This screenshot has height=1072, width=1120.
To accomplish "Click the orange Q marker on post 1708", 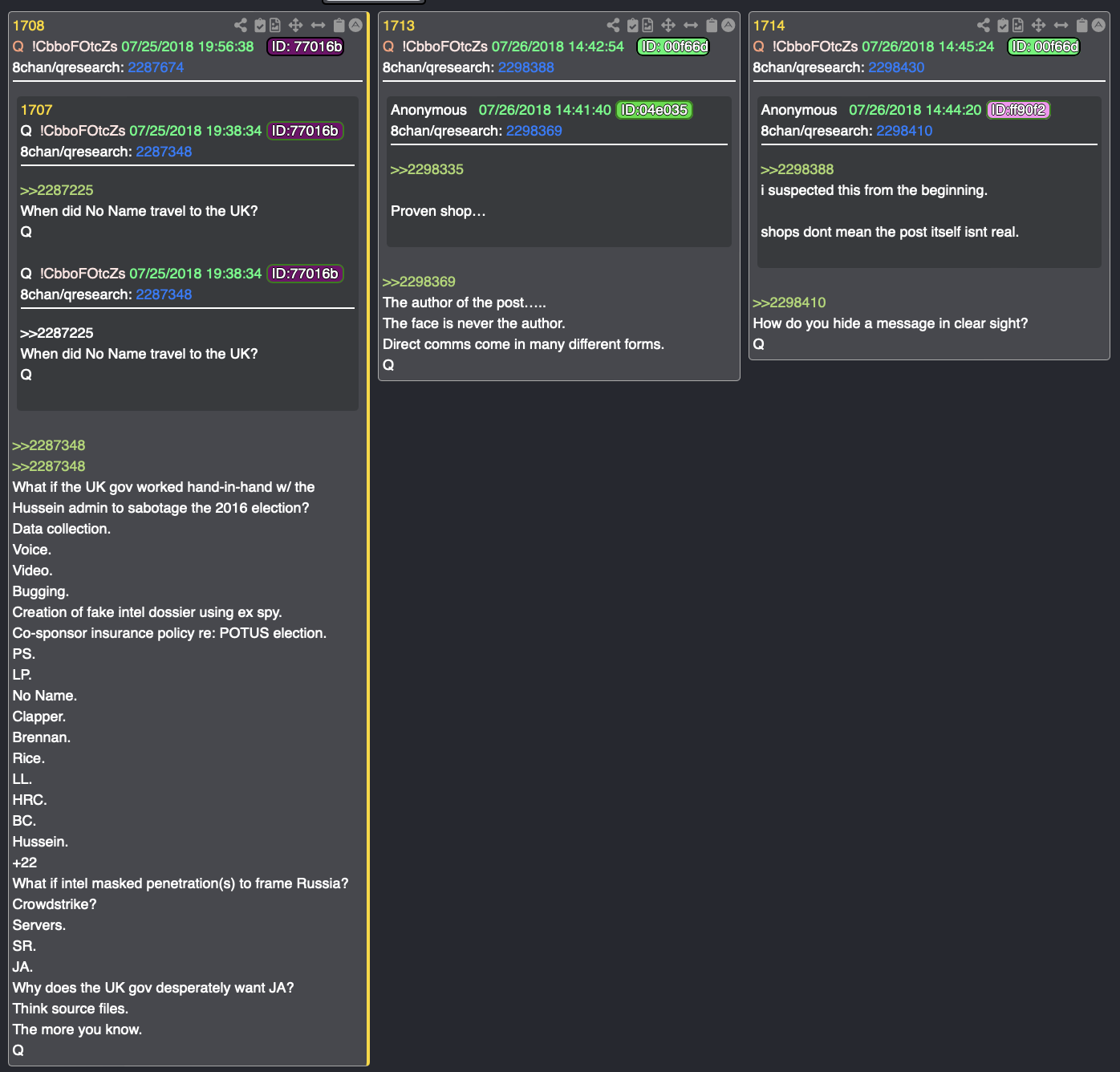I will tap(18, 47).
